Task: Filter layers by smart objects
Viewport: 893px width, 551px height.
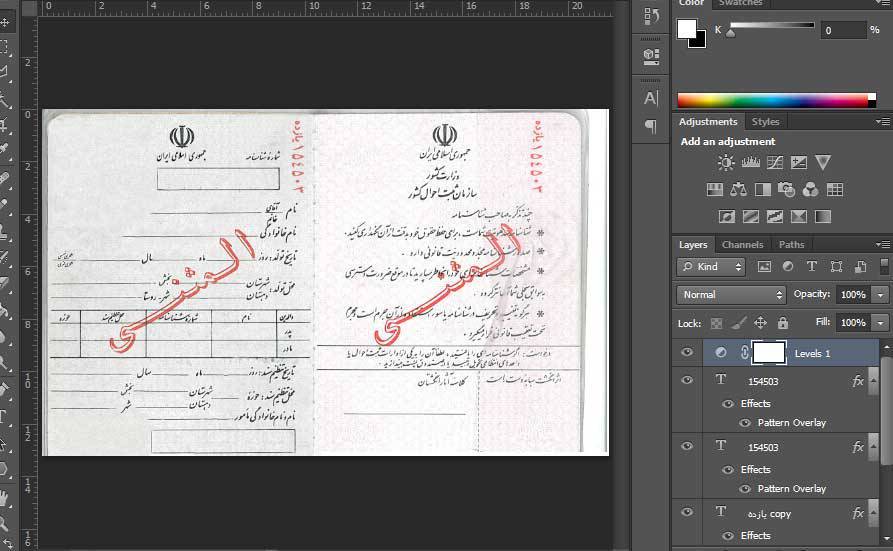Action: (860, 266)
